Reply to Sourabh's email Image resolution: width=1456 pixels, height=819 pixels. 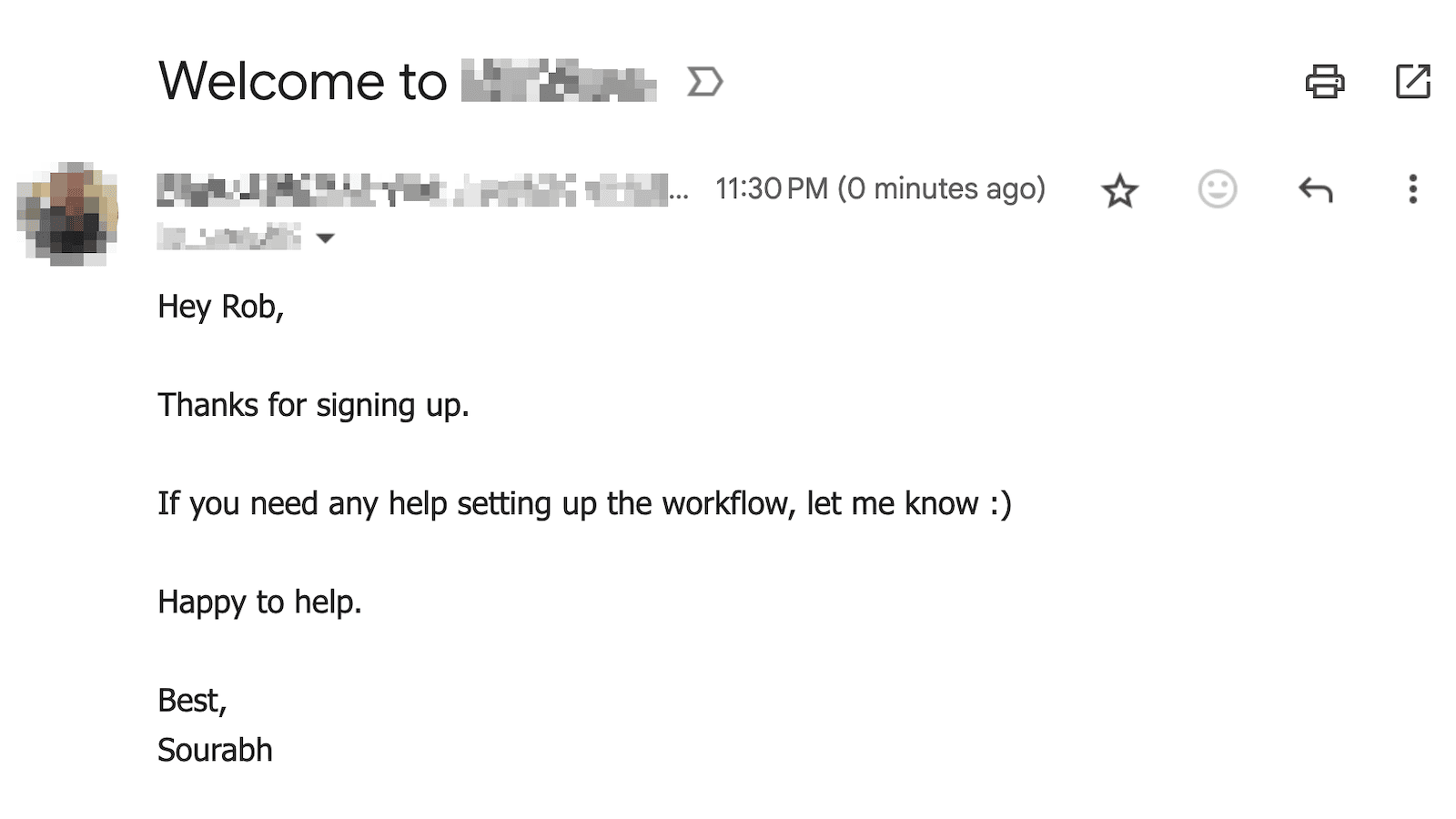coord(1315,189)
